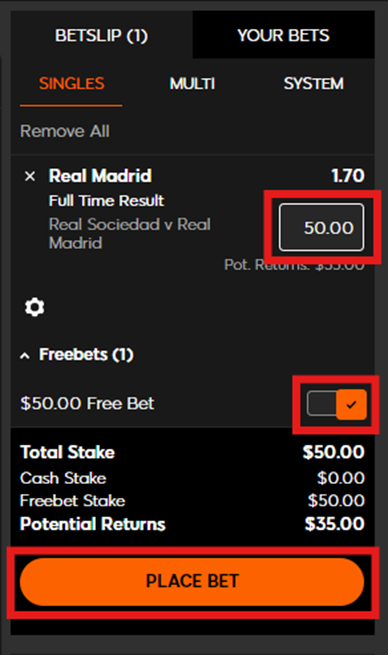Click the stake input showing 50.00
The image size is (388, 655).
click(321, 227)
